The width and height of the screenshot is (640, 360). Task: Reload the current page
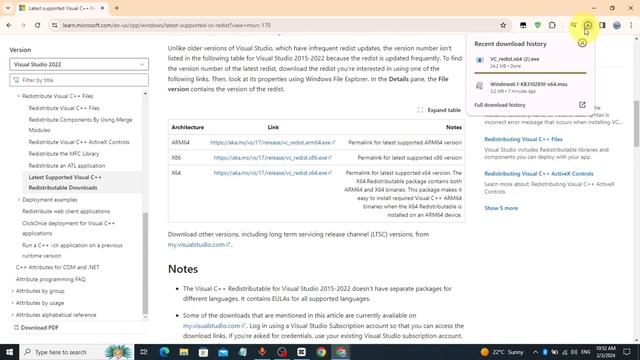38,25
